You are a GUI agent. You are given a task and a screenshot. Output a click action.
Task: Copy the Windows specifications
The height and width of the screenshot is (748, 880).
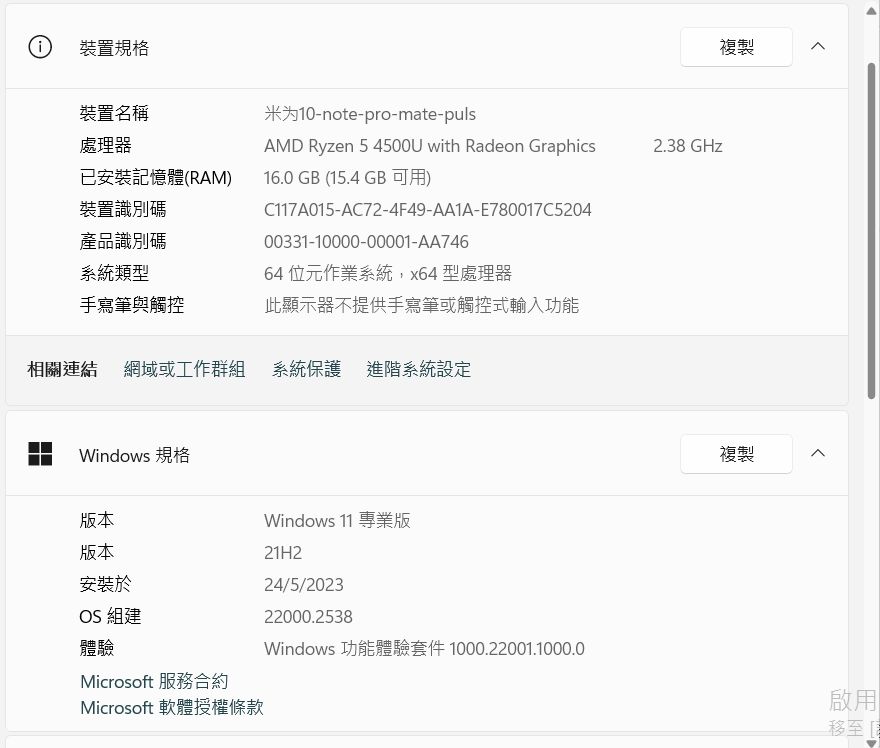pyautogui.click(x=736, y=454)
